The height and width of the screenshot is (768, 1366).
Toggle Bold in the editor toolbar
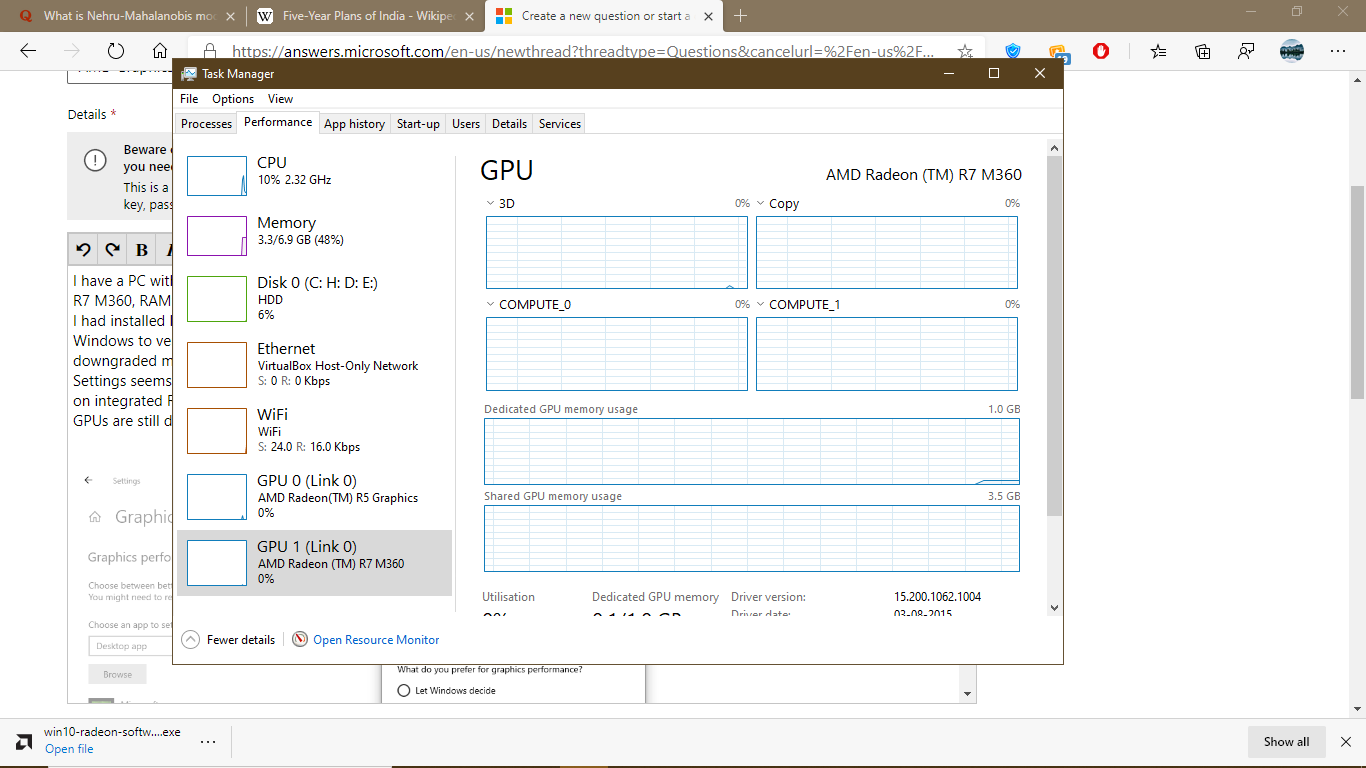pyautogui.click(x=142, y=249)
